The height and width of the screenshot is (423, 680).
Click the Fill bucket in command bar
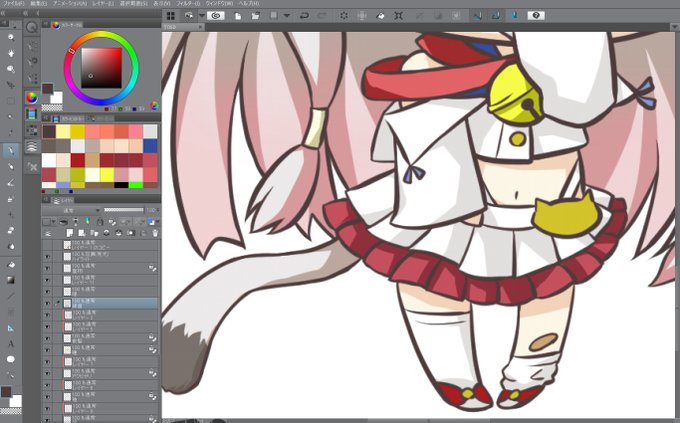pos(380,16)
